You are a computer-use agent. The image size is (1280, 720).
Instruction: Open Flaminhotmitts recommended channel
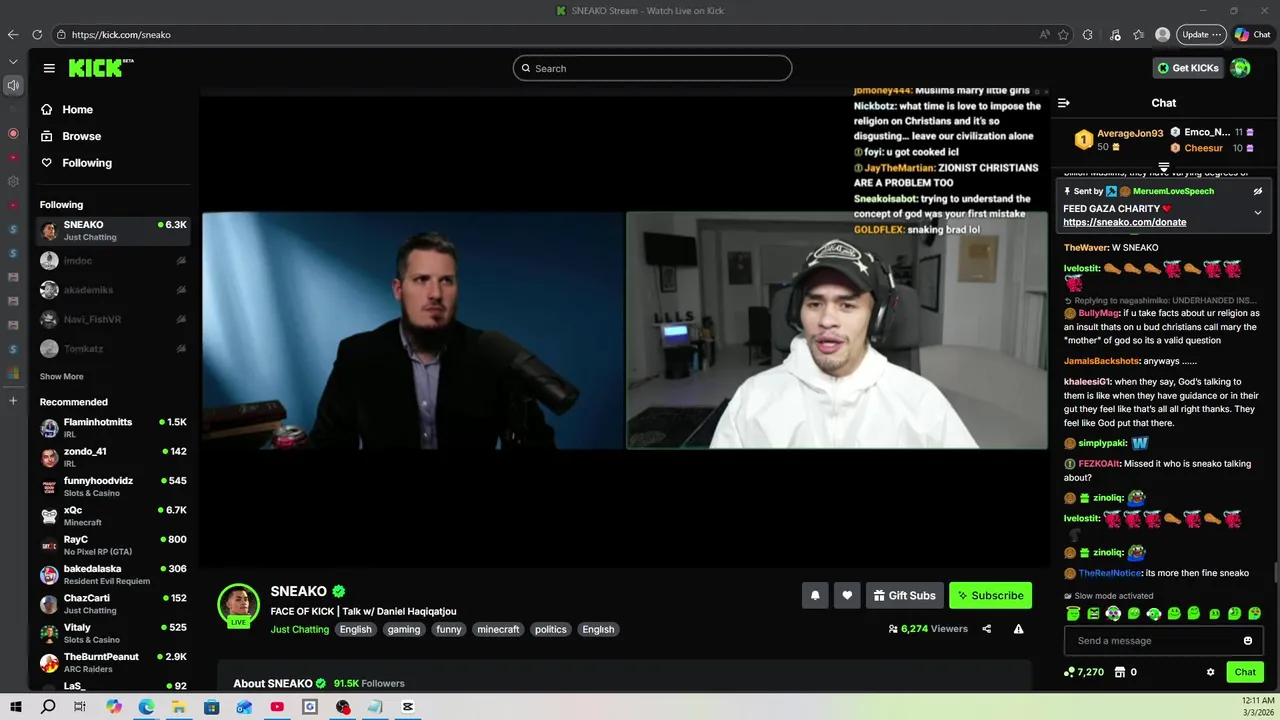coord(114,428)
